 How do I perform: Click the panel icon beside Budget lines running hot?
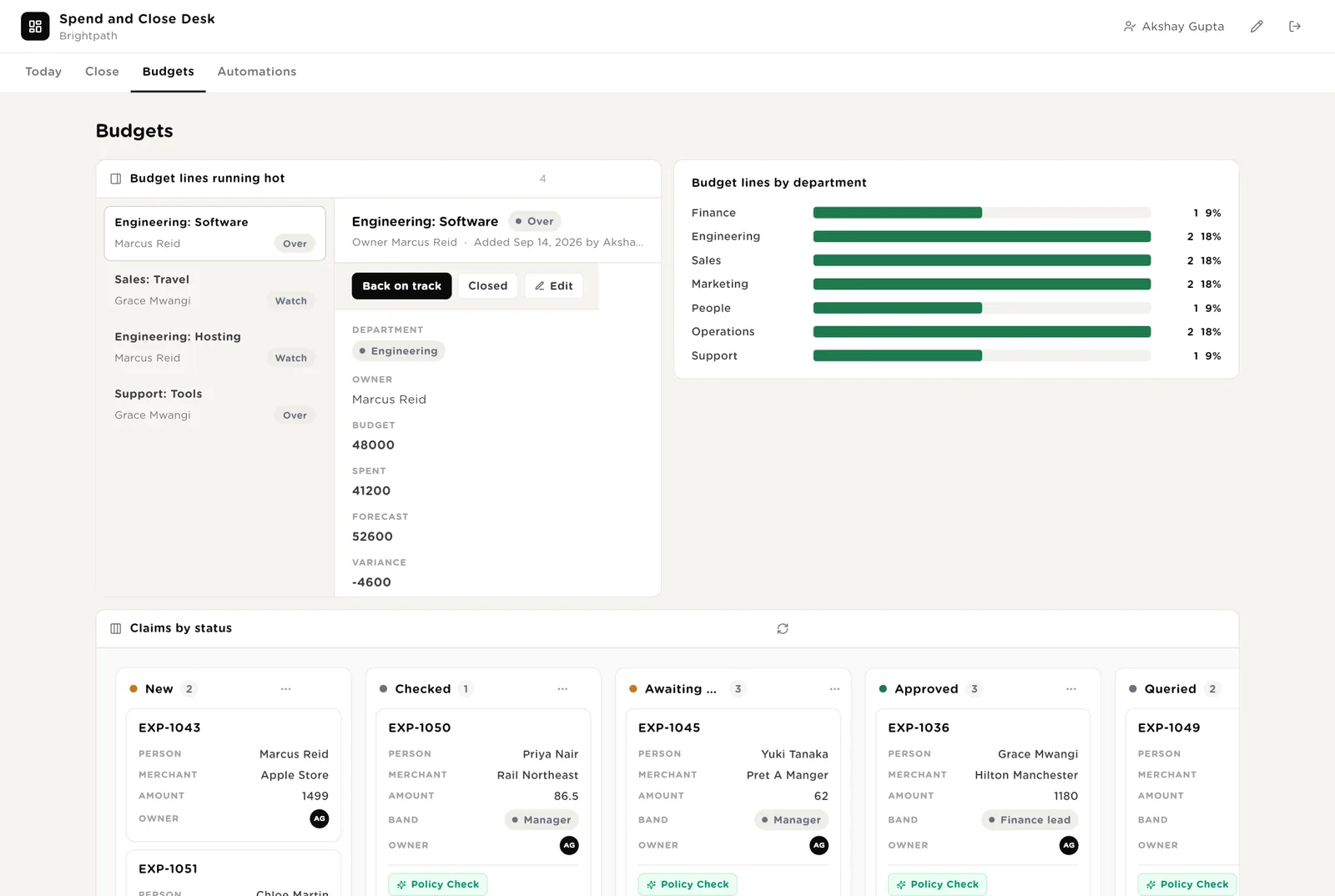point(116,179)
